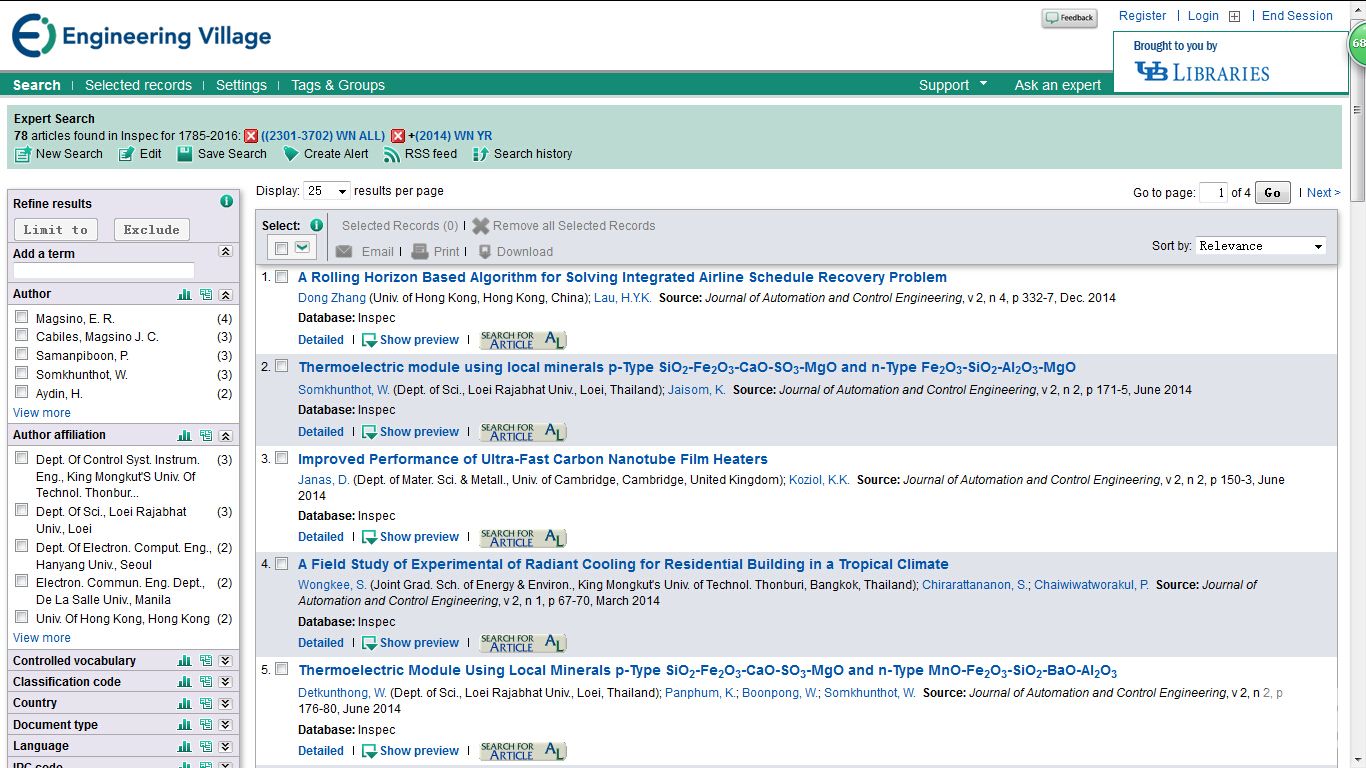Click the Exclude button

(152, 230)
